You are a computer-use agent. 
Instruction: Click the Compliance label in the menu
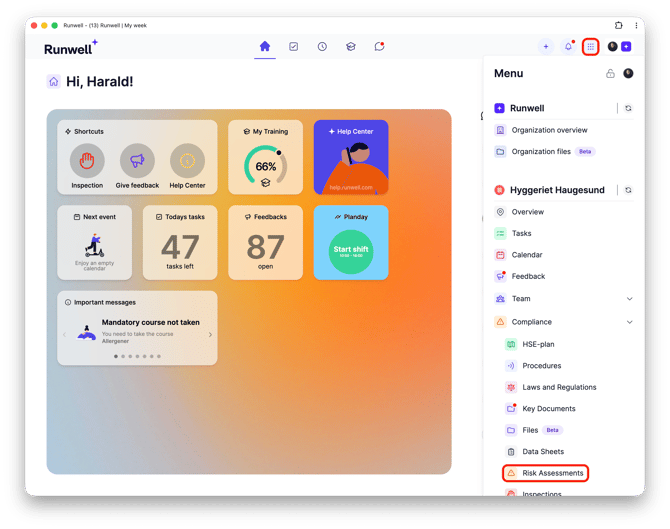pyautogui.click(x=532, y=322)
